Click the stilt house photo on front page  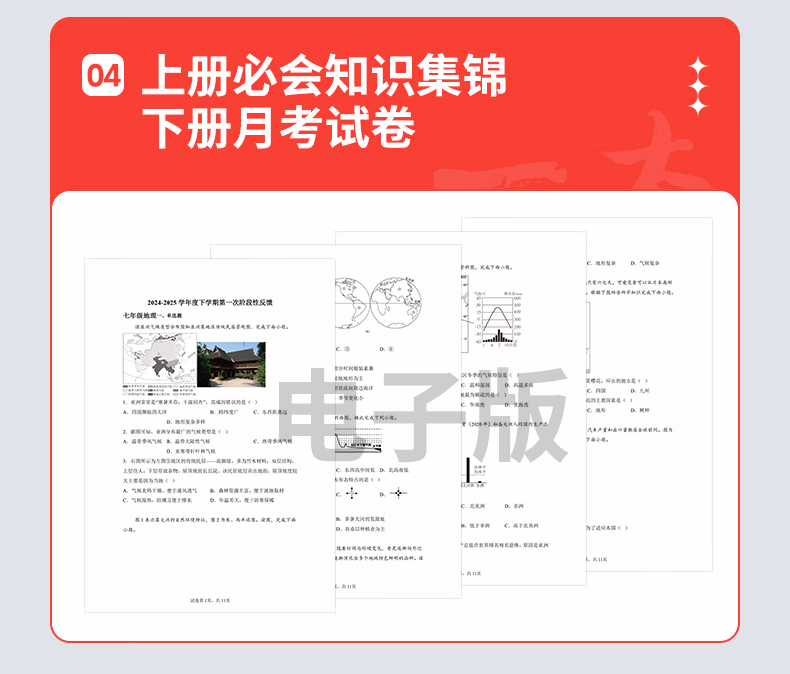[231, 365]
